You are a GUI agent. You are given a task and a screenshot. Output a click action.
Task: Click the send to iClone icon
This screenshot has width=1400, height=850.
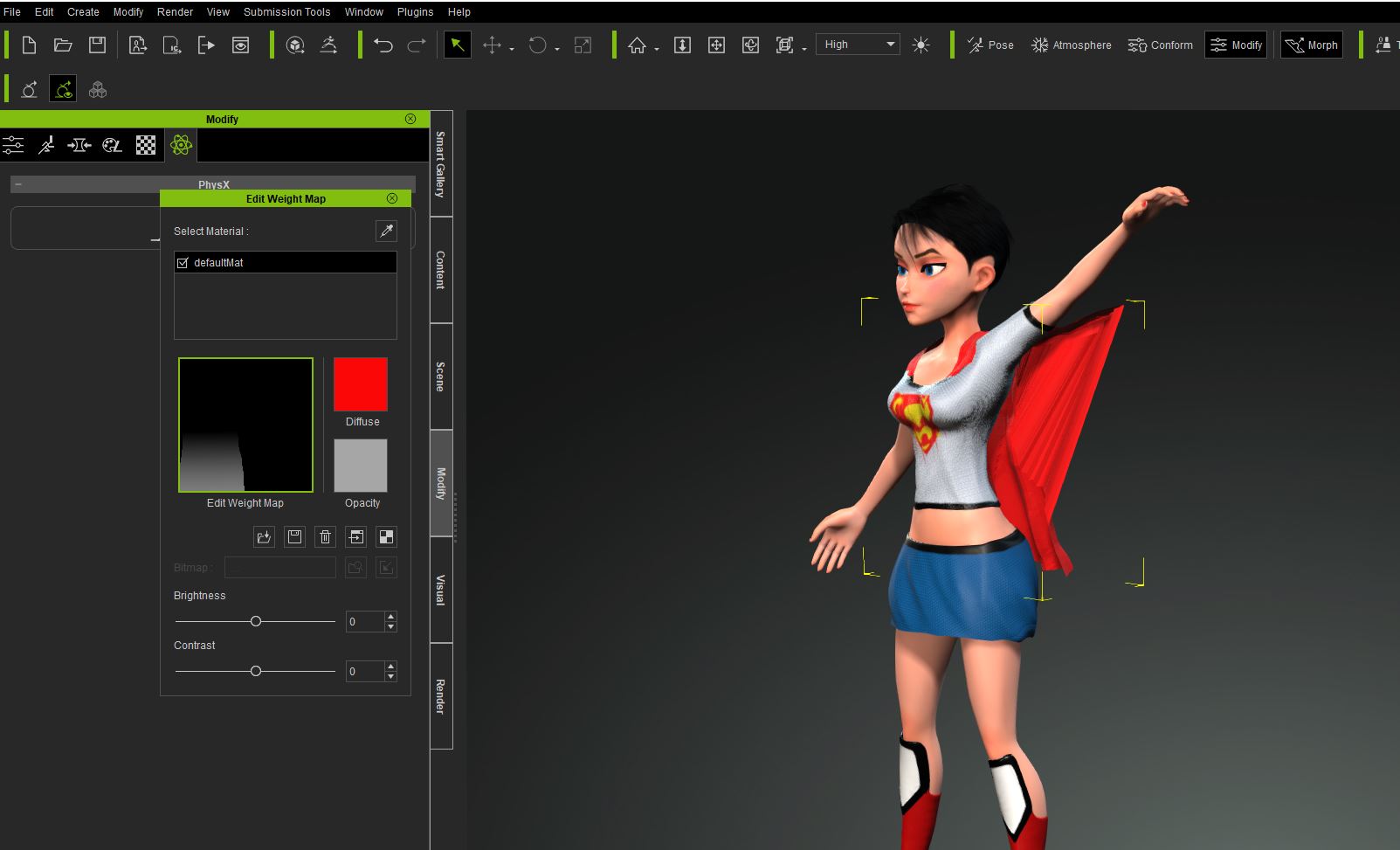[x=172, y=45]
